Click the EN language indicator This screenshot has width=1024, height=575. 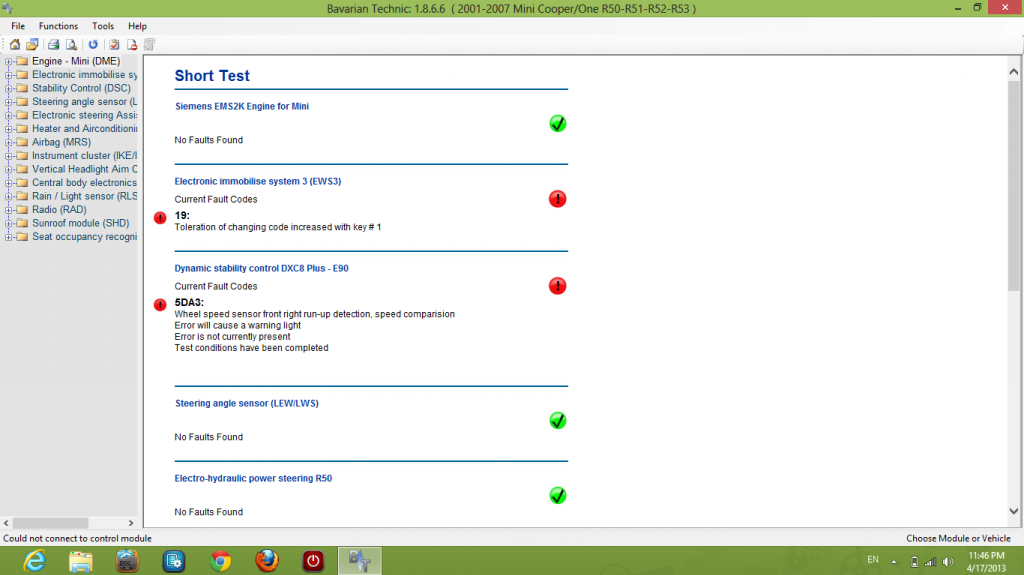(x=873, y=560)
